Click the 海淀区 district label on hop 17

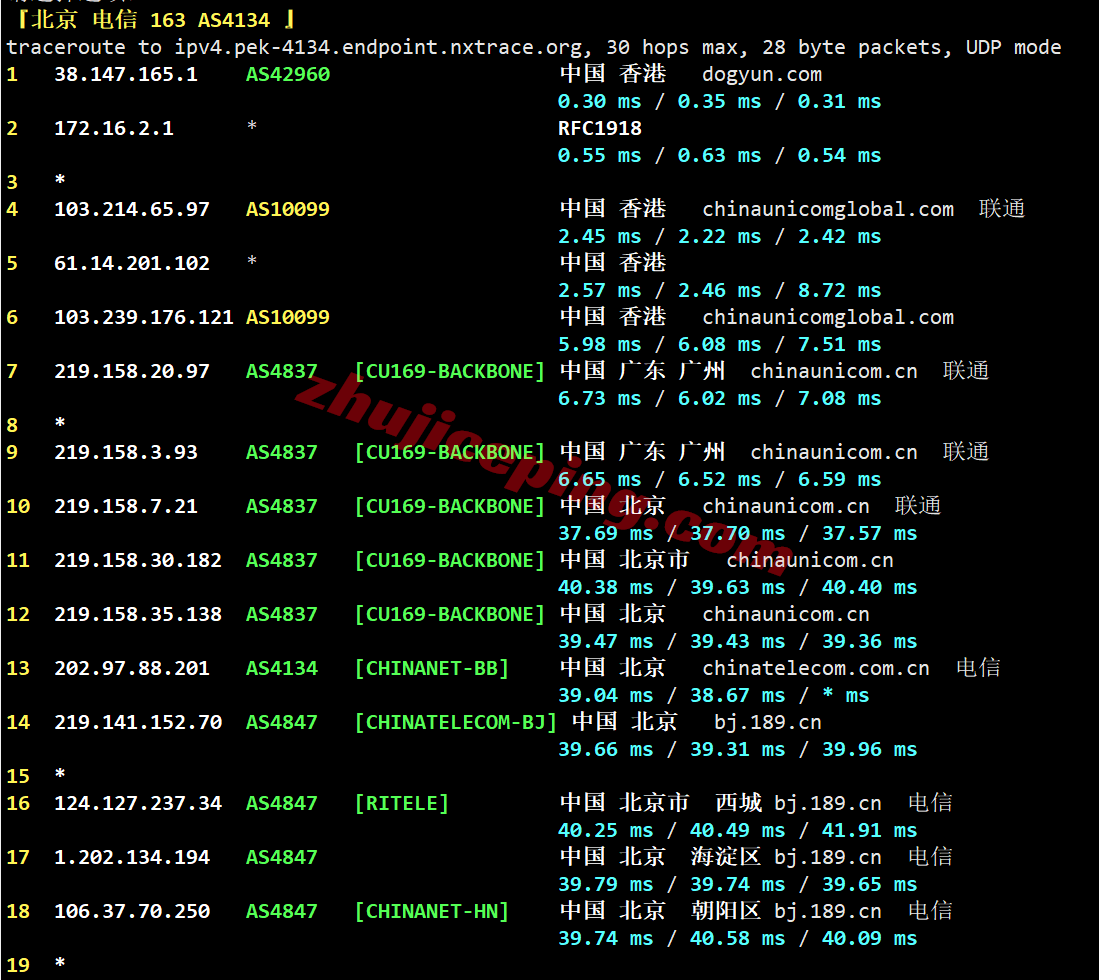click(x=725, y=857)
